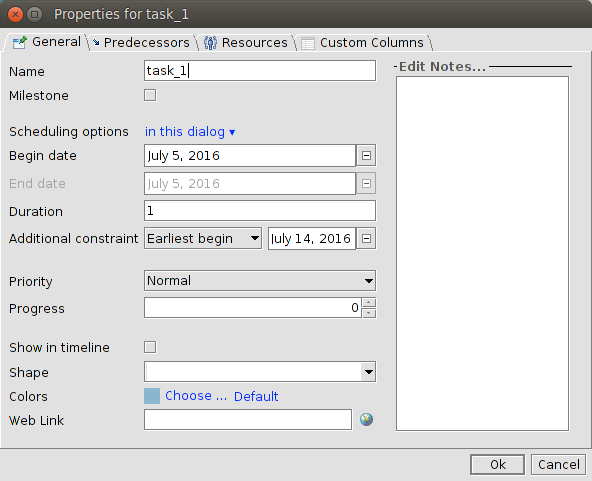Click the Predecessors tab arrow icon
The width and height of the screenshot is (592, 481).
click(96, 42)
